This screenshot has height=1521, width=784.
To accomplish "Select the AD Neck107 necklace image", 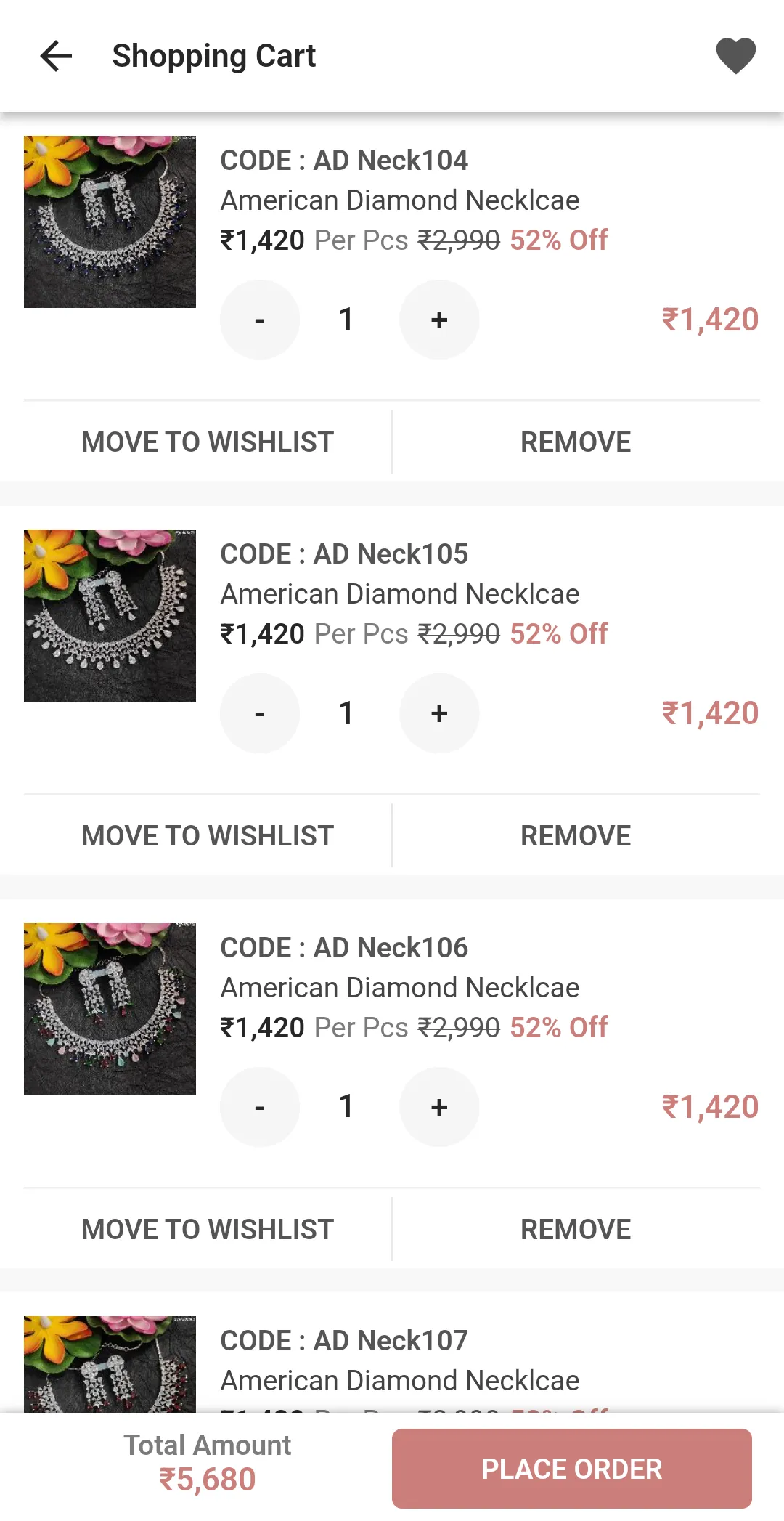I will [x=110, y=1364].
